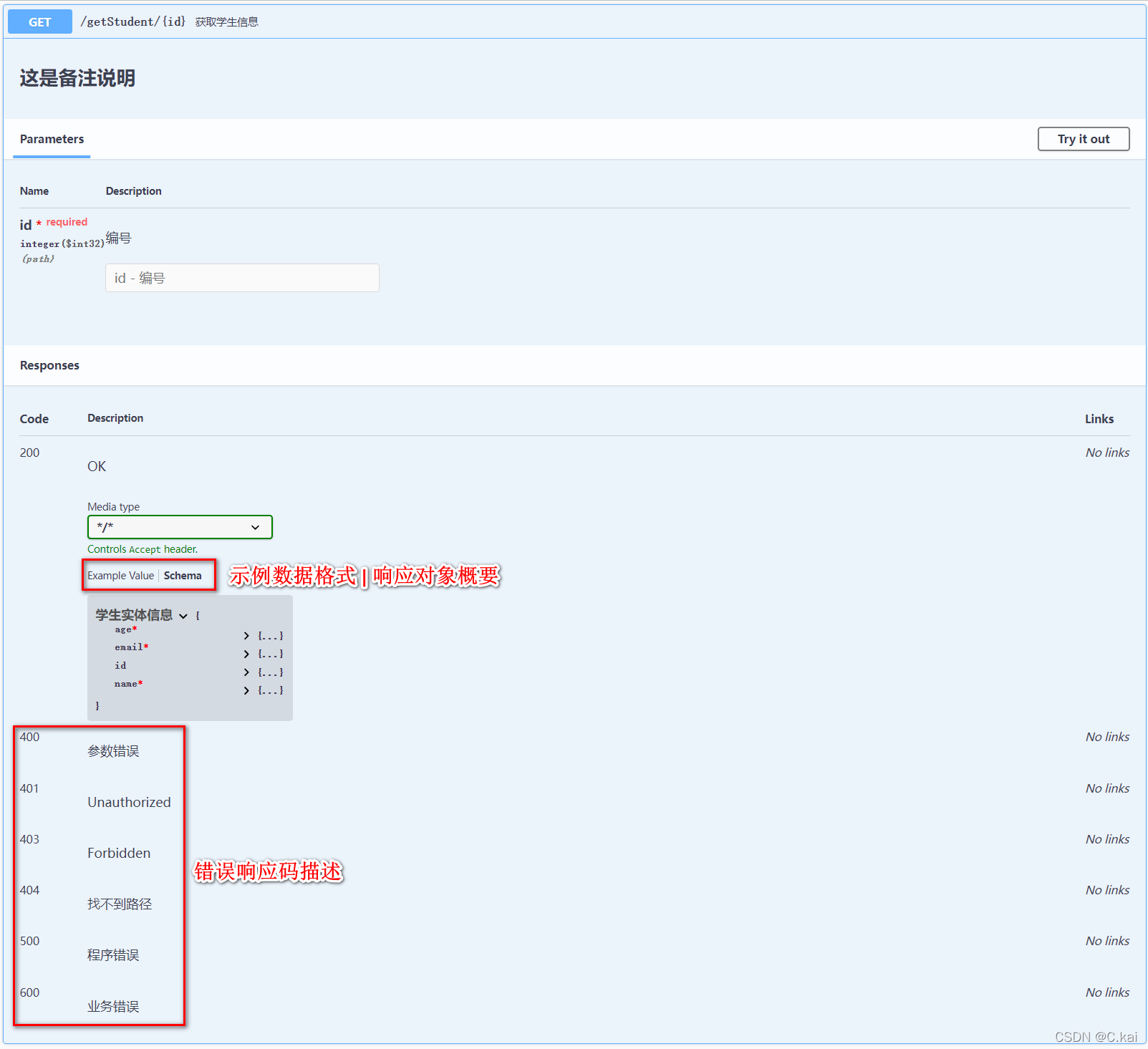Click the 400 response code
This screenshot has width=1148, height=1049.
[29, 737]
